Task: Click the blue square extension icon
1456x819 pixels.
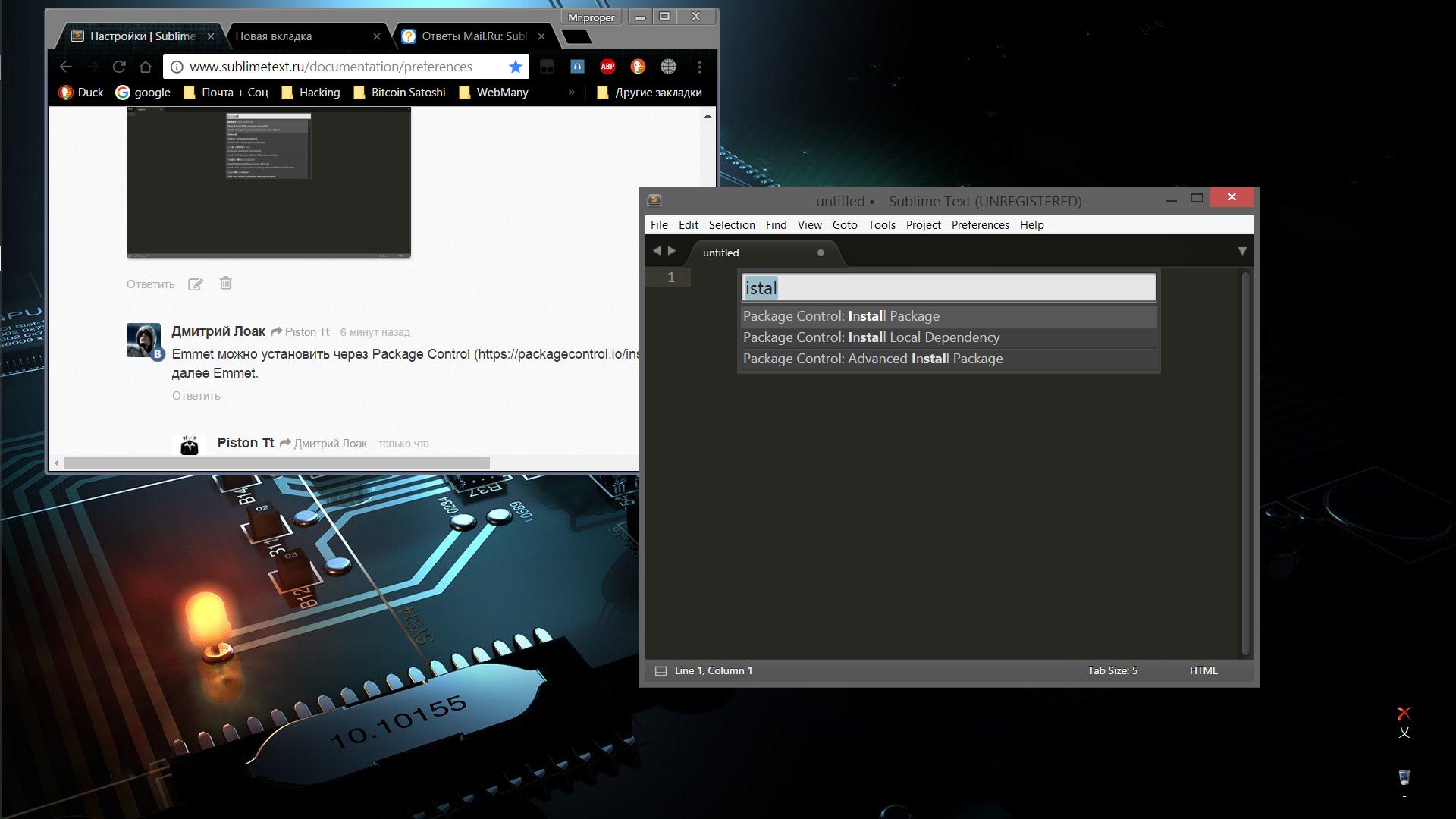Action: (577, 67)
